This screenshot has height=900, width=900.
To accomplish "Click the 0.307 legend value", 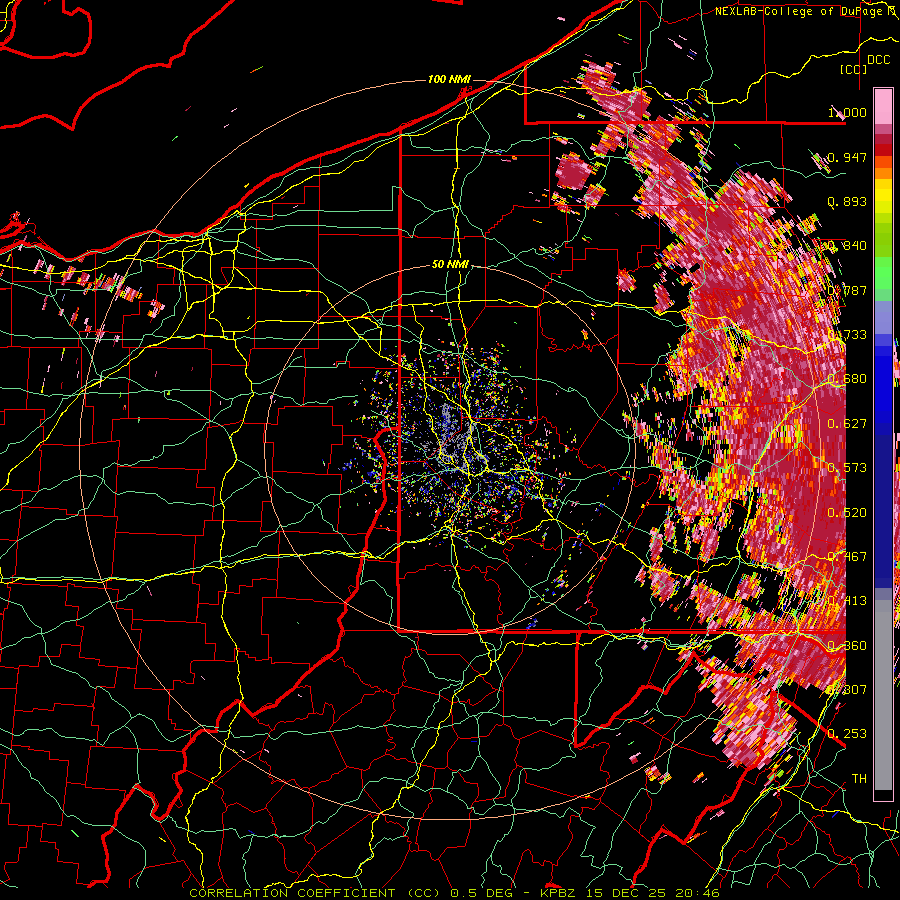I will click(x=847, y=690).
